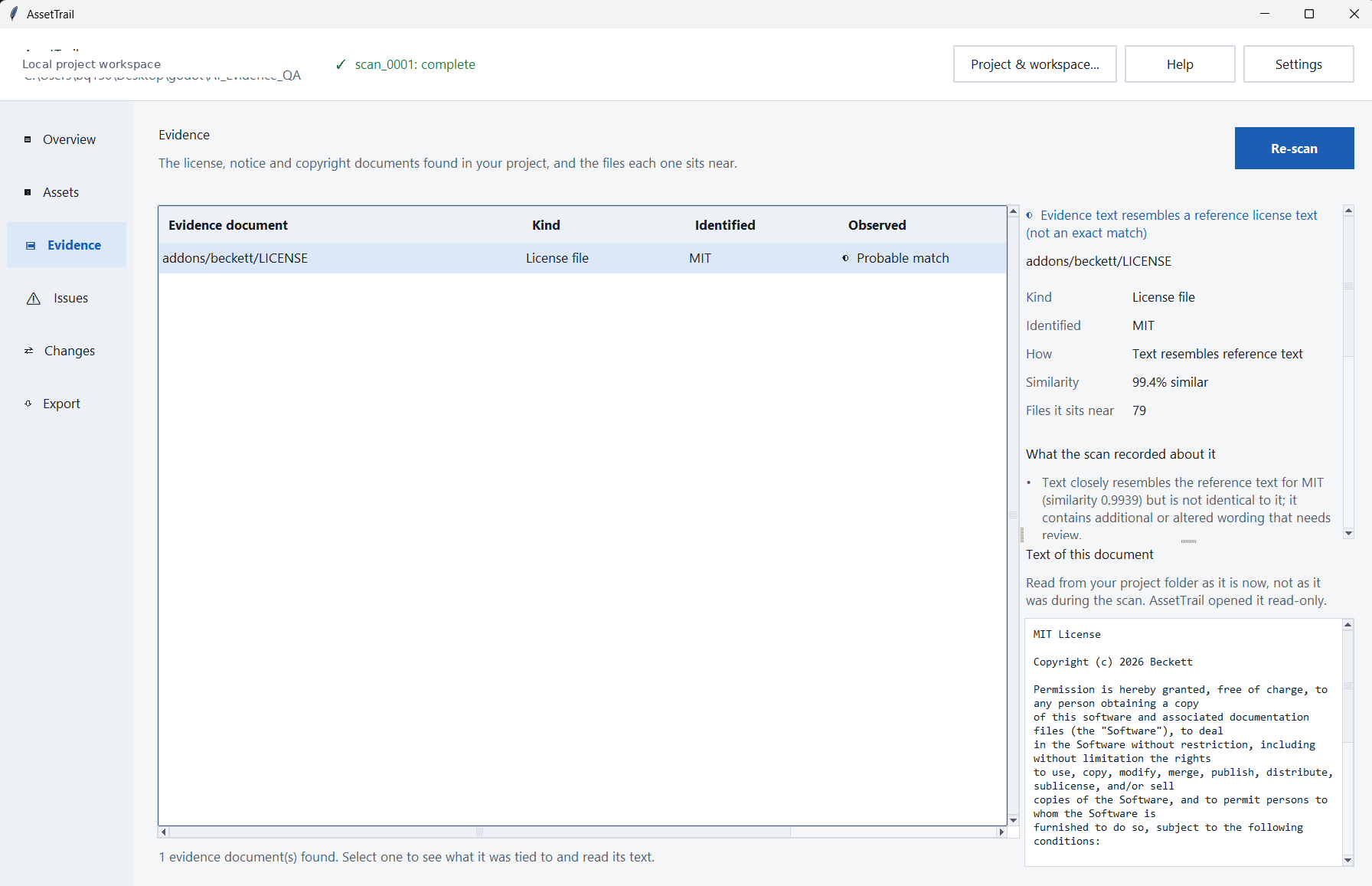Click the document text scroll up arrow
Screen dimensions: 1372x886
(x=1347, y=625)
